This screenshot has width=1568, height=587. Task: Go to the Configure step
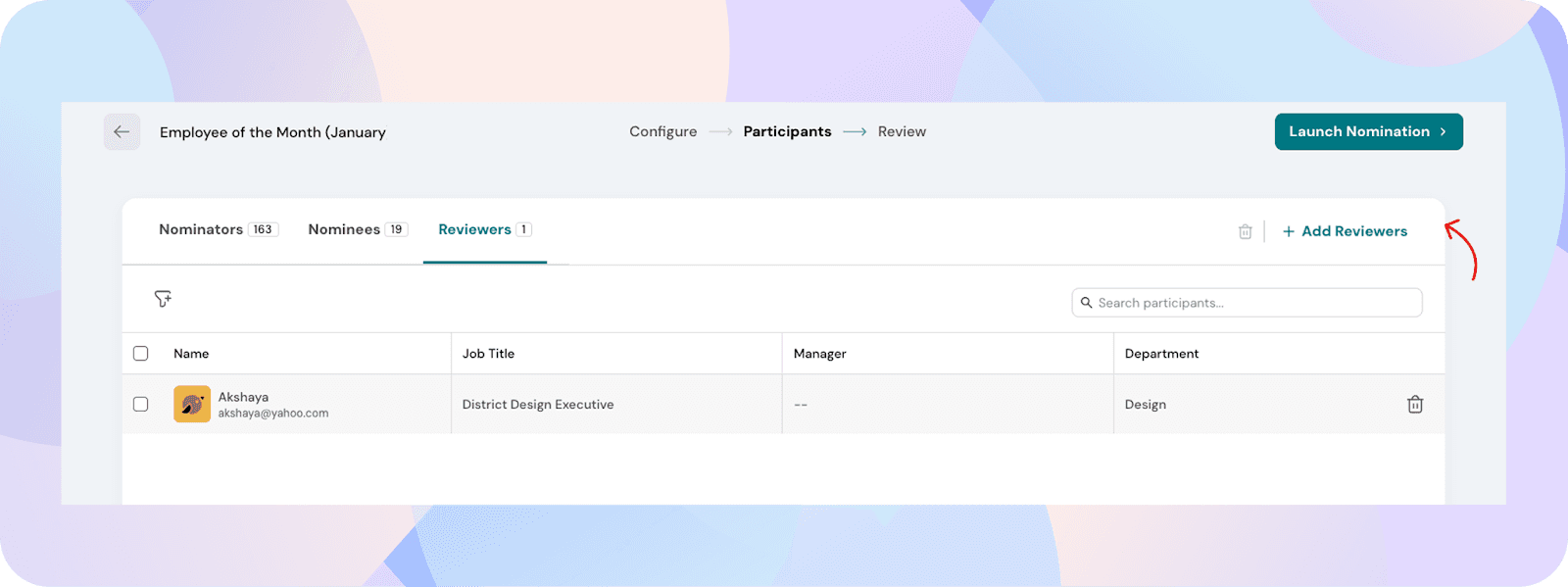(x=663, y=131)
